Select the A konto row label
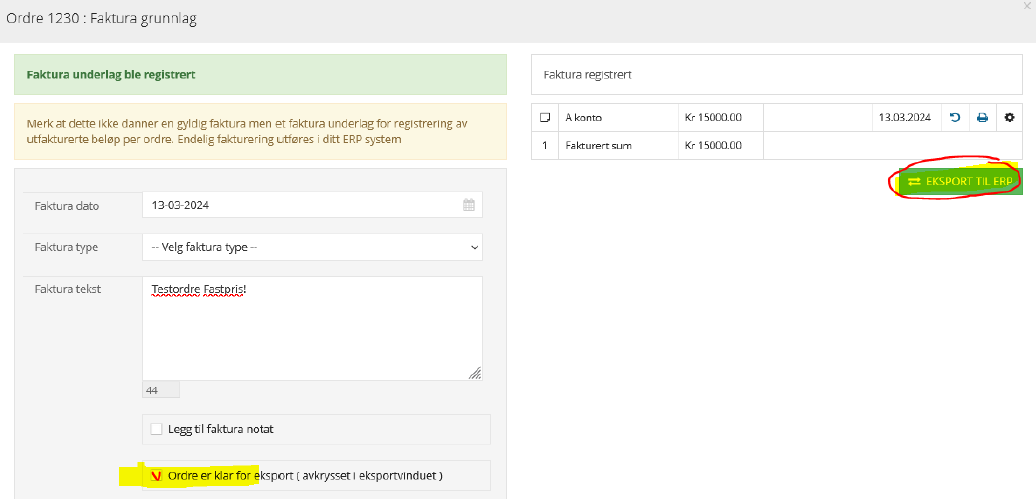 (x=584, y=118)
